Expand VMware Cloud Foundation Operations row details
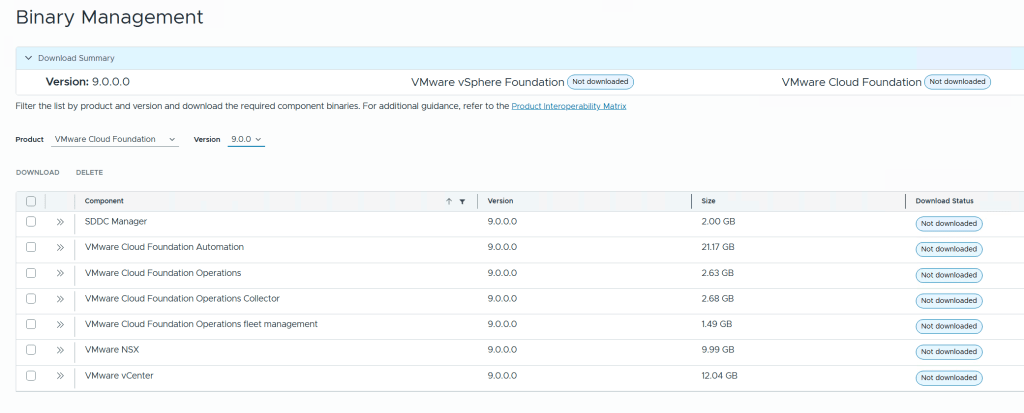Image resolution: width=1024 pixels, height=413 pixels. tap(60, 274)
